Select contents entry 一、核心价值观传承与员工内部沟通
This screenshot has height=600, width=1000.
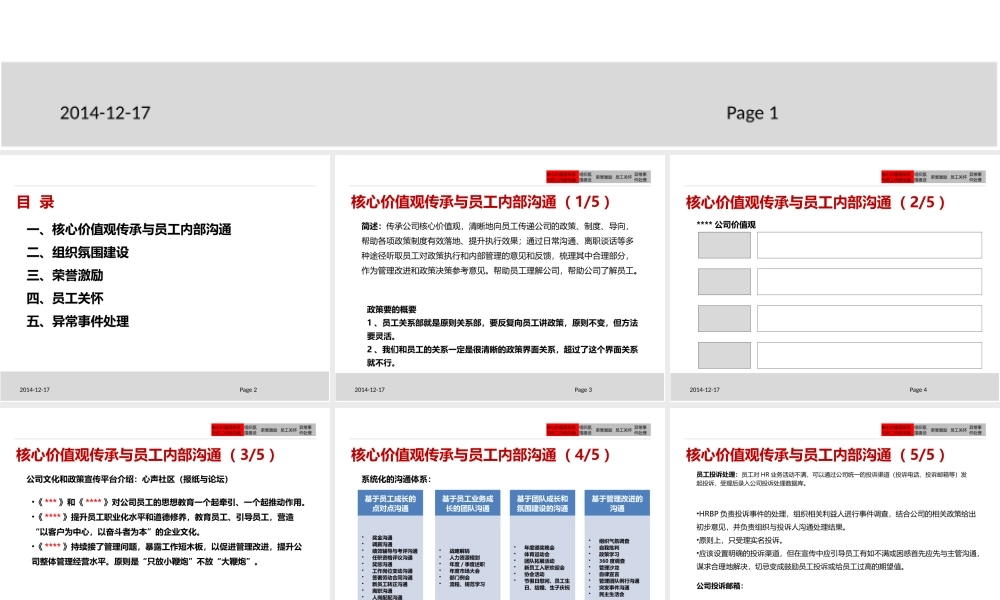tap(129, 230)
